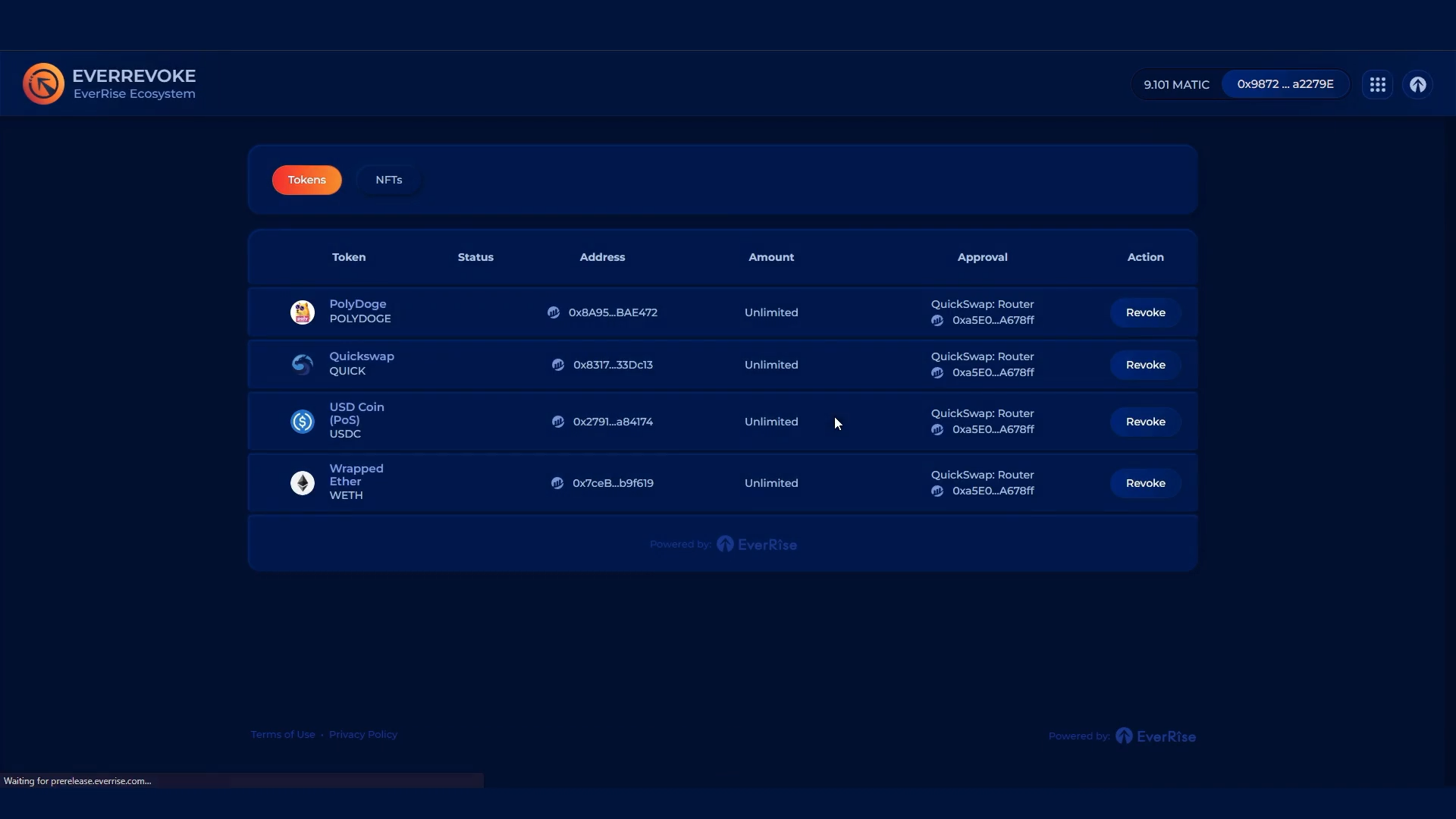This screenshot has height=819, width=1456.
Task: Click the Wrapped Ether token name
Action: pyautogui.click(x=356, y=475)
